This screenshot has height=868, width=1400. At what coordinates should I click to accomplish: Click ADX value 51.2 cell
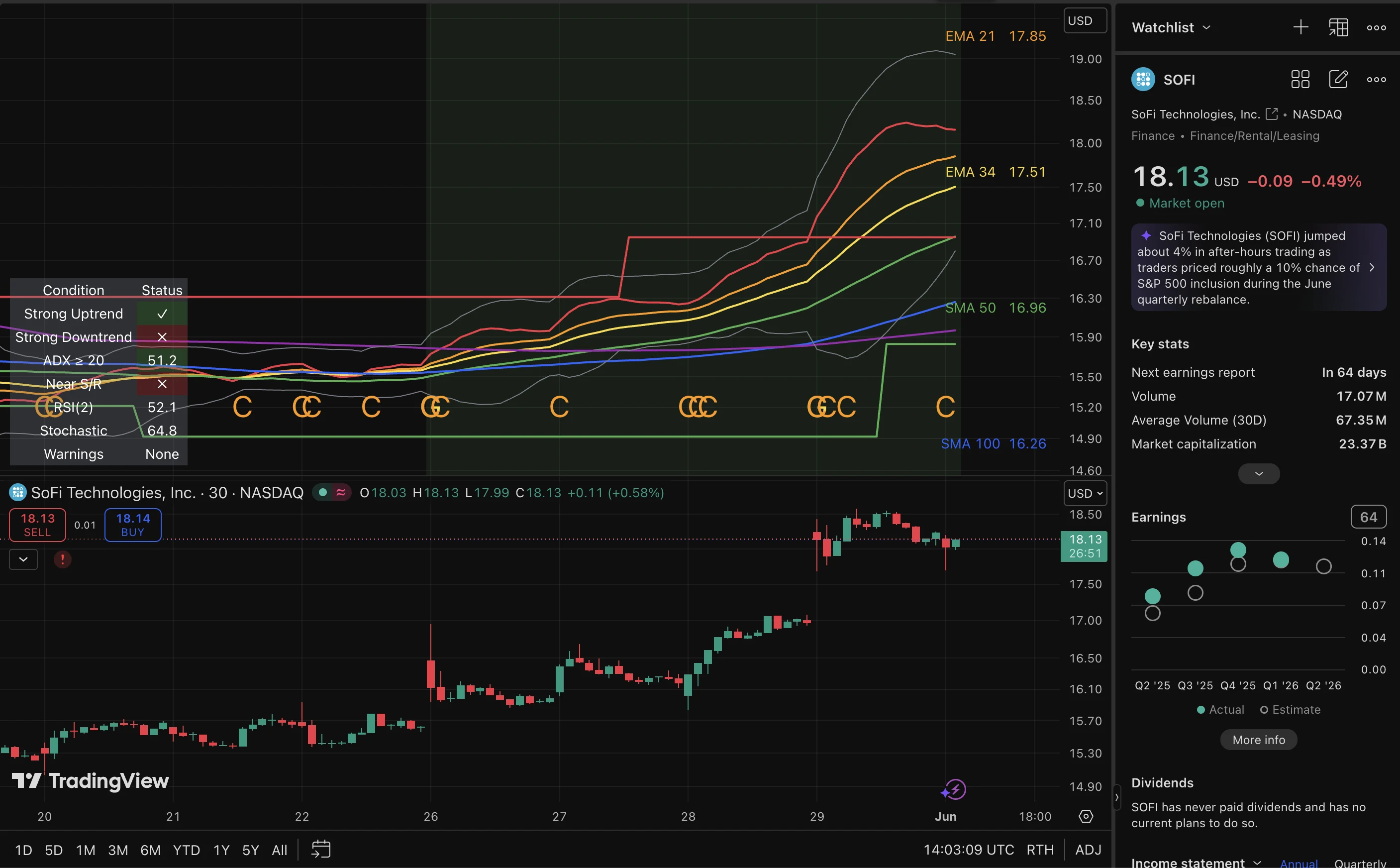coord(162,360)
